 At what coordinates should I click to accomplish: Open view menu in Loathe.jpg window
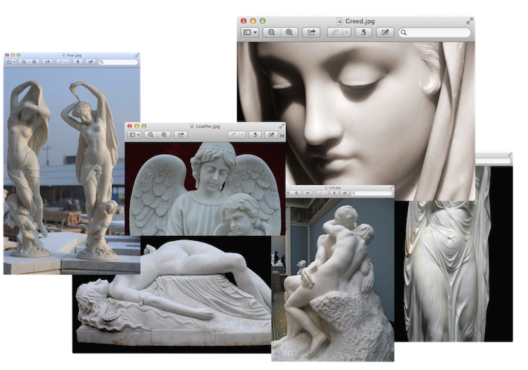pos(134,135)
